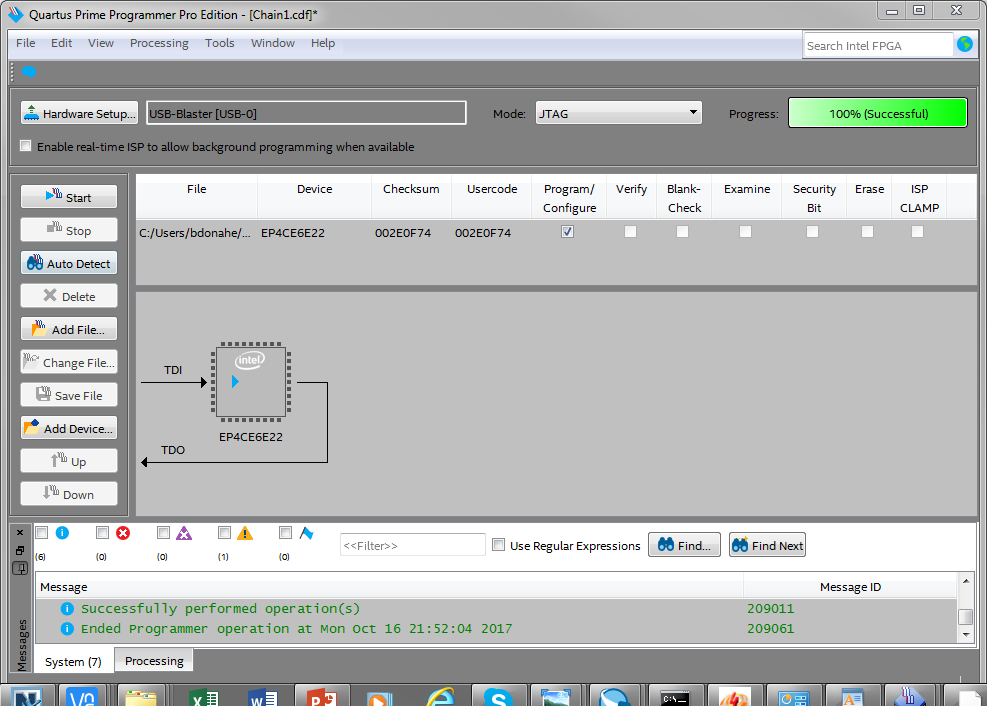
Task: Click the Change File button
Action: [69, 362]
